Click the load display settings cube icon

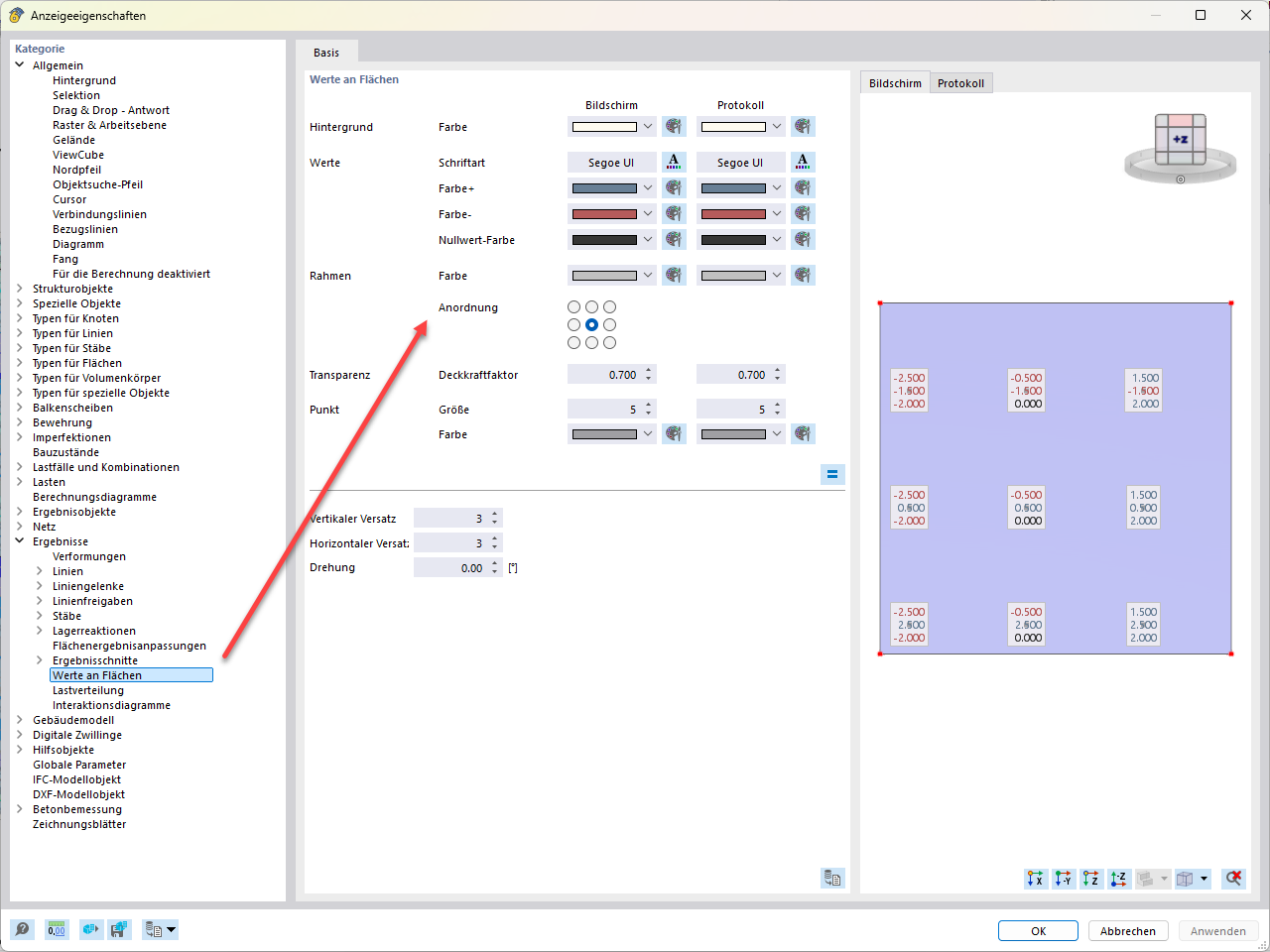click(91, 930)
